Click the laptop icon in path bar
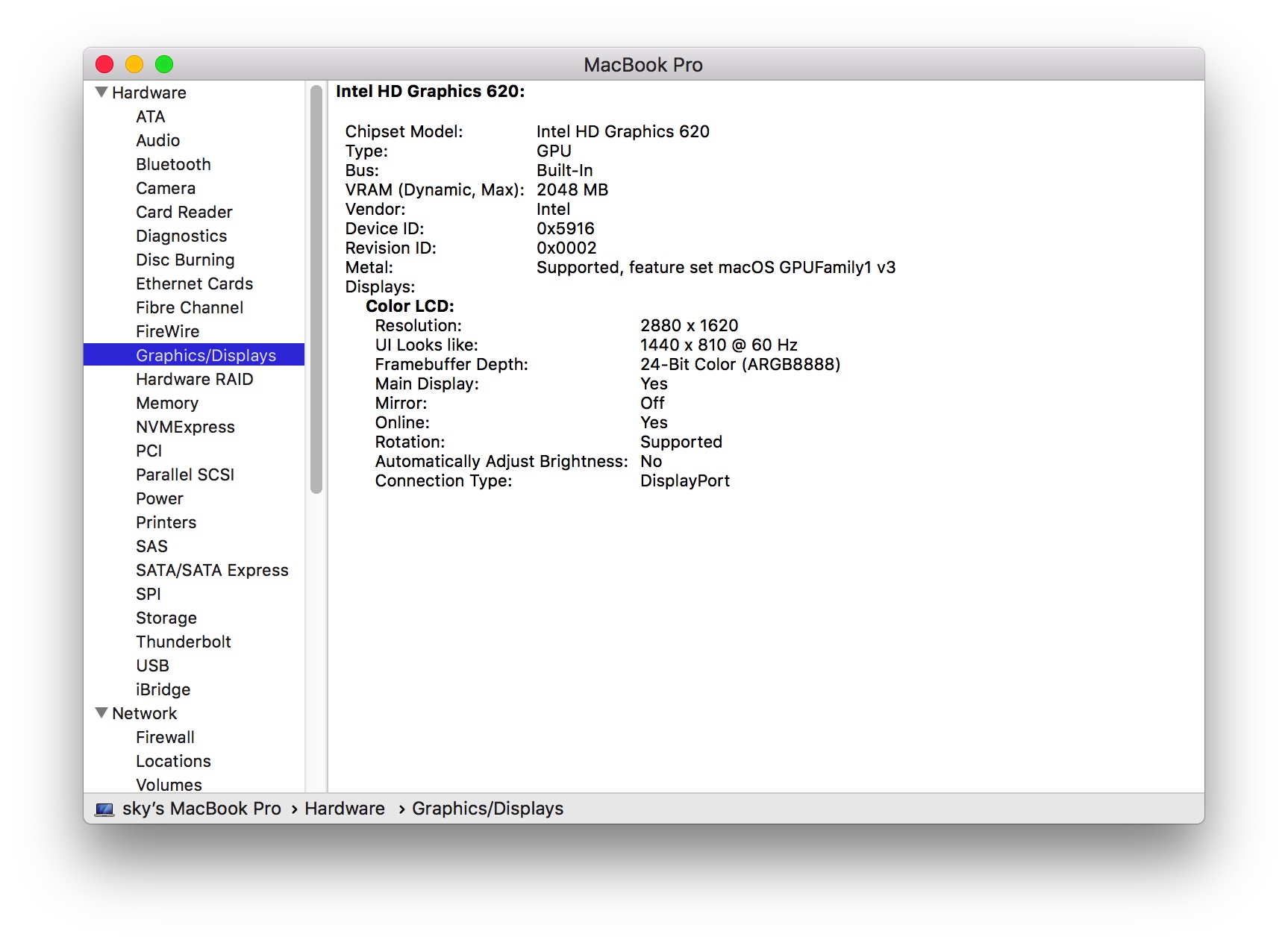The width and height of the screenshot is (1288, 943). point(104,809)
